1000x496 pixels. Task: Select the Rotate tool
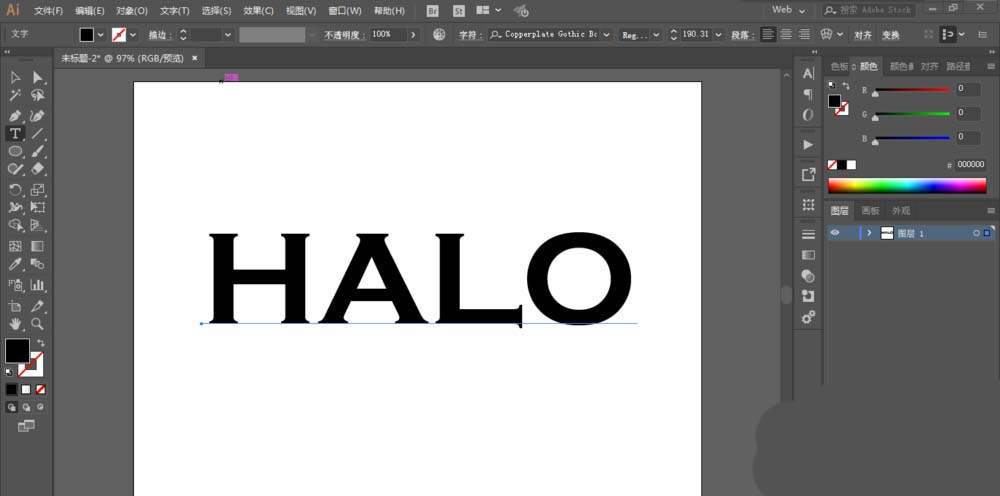tap(15, 189)
